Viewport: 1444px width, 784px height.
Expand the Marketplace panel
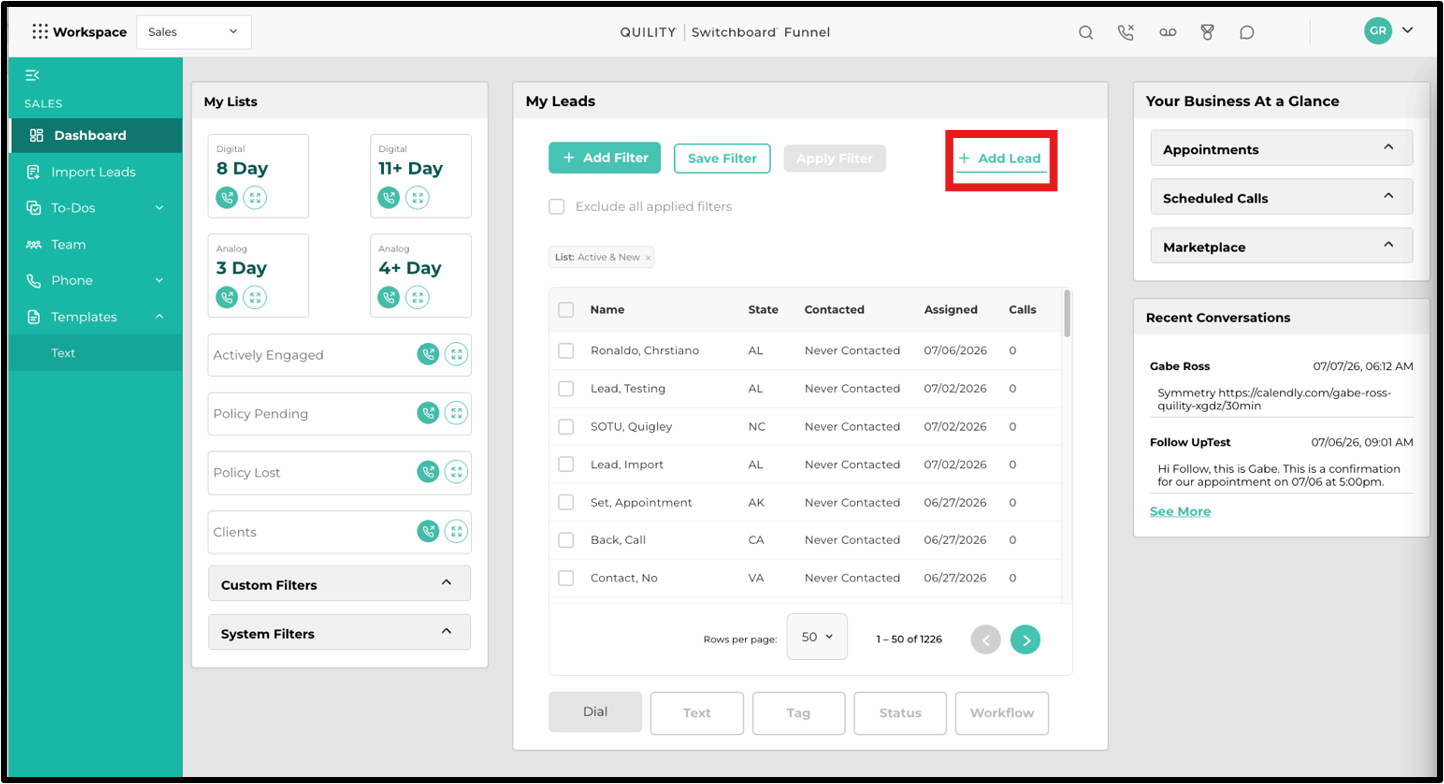click(1281, 246)
